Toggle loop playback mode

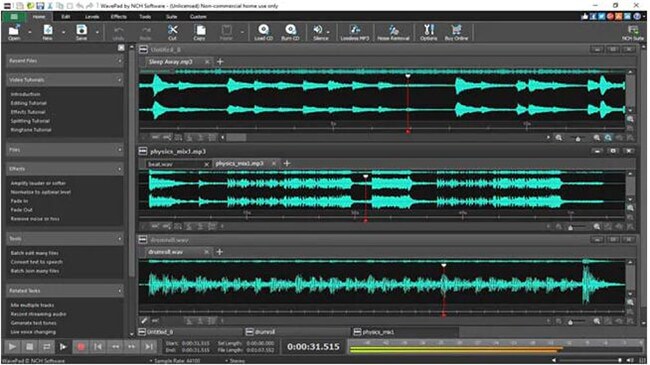(x=46, y=347)
